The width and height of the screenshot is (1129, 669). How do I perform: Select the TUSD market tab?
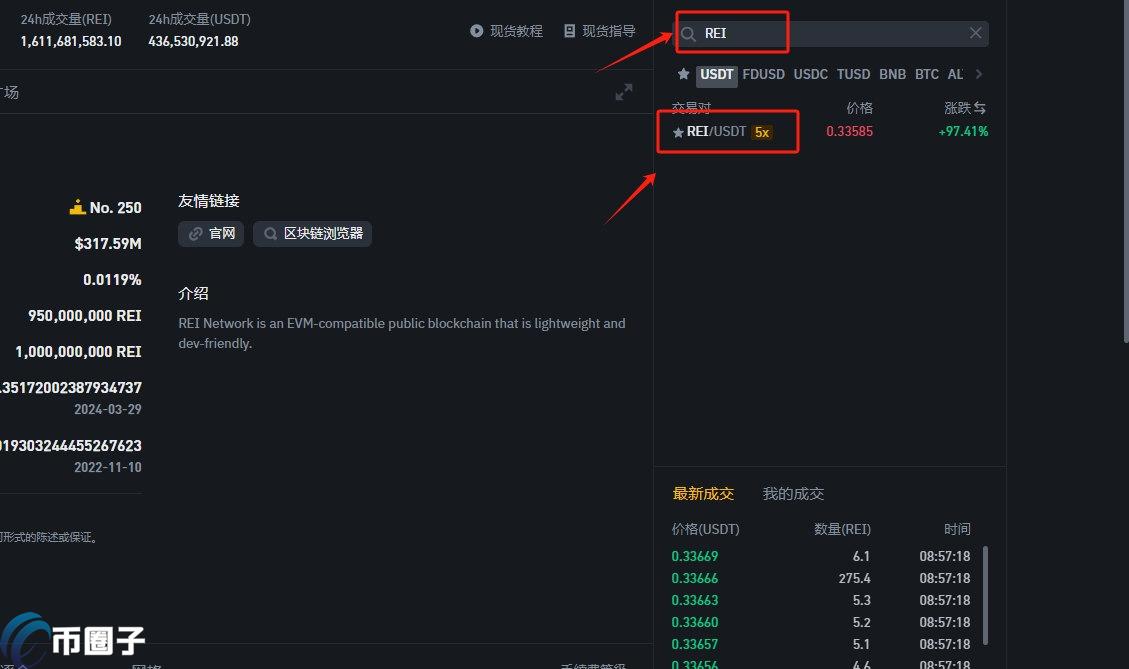click(853, 74)
